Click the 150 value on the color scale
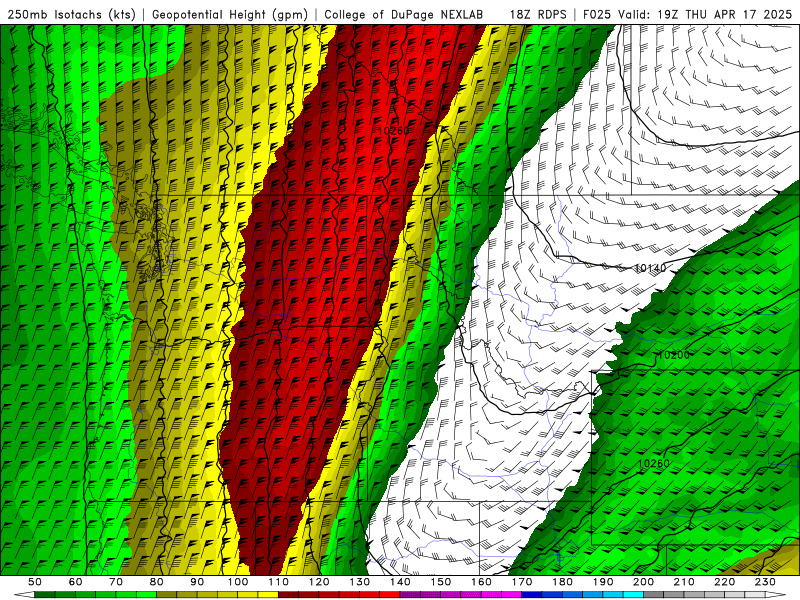Image resolution: width=800 pixels, height=600 pixels. [441, 582]
